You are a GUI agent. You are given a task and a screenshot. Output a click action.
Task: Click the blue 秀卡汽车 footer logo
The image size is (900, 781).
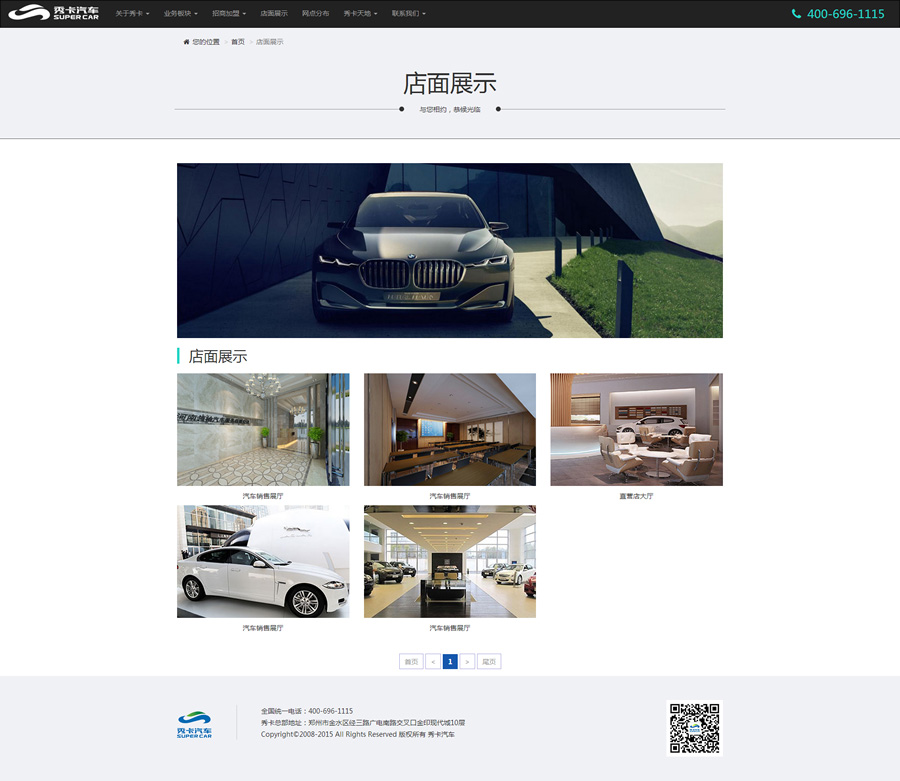point(195,724)
